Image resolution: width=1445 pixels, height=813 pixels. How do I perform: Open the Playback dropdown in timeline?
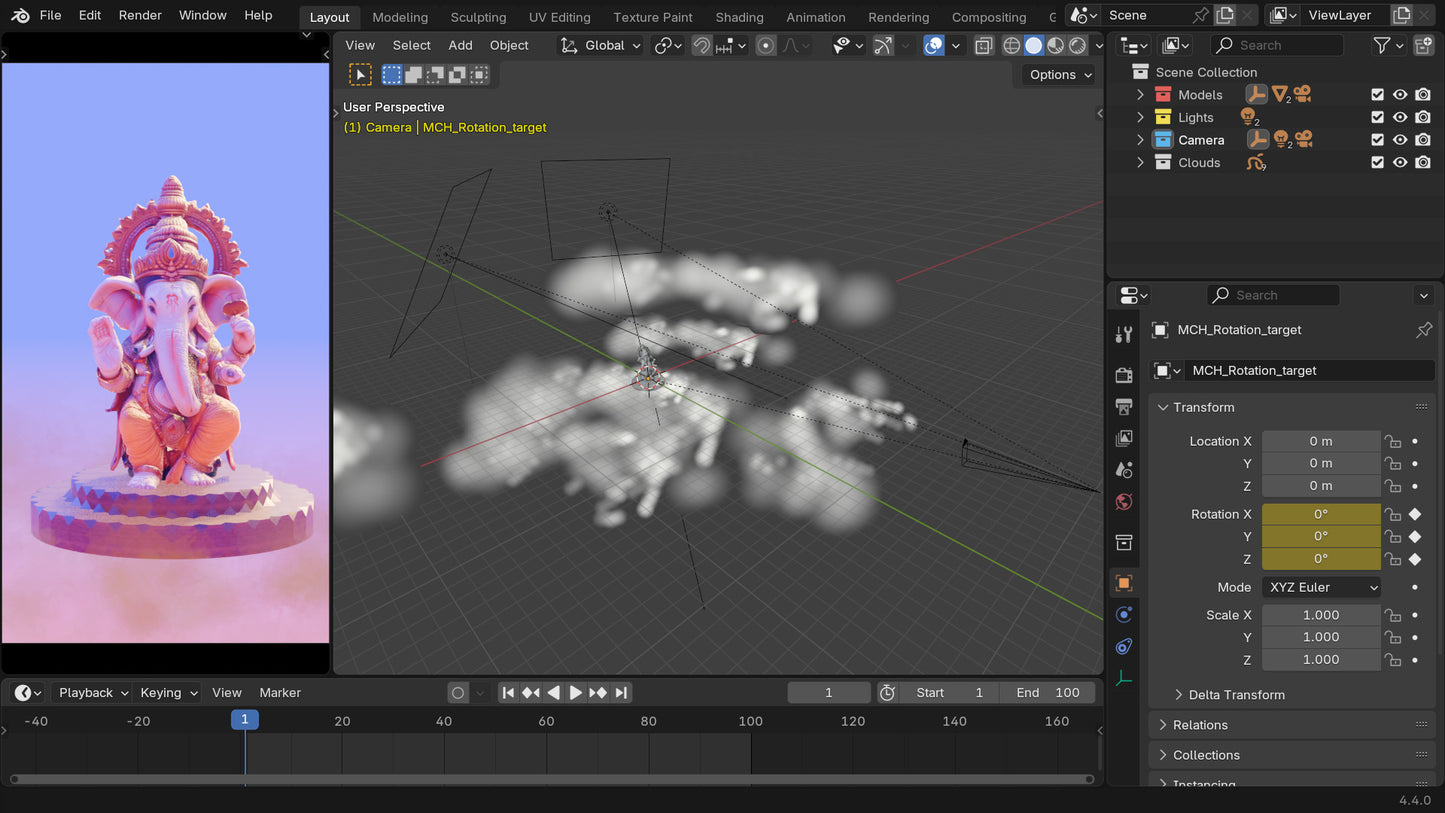click(x=93, y=692)
